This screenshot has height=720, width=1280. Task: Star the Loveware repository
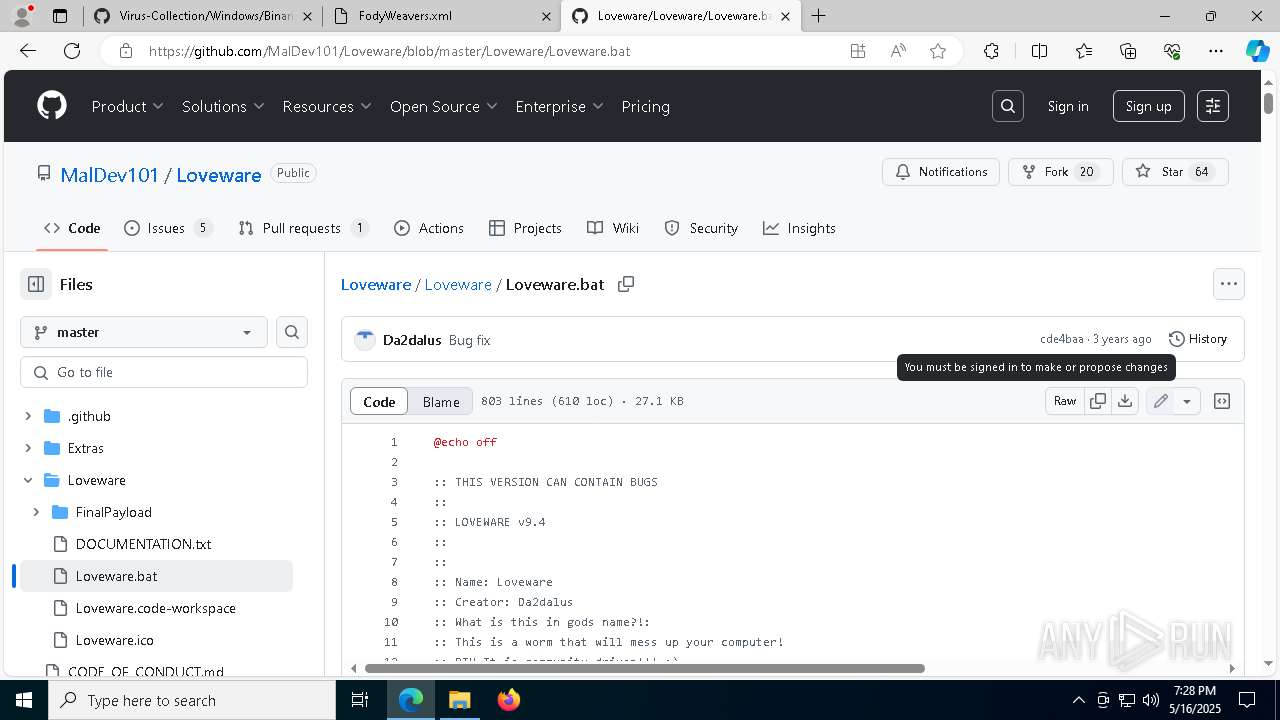coord(1175,172)
